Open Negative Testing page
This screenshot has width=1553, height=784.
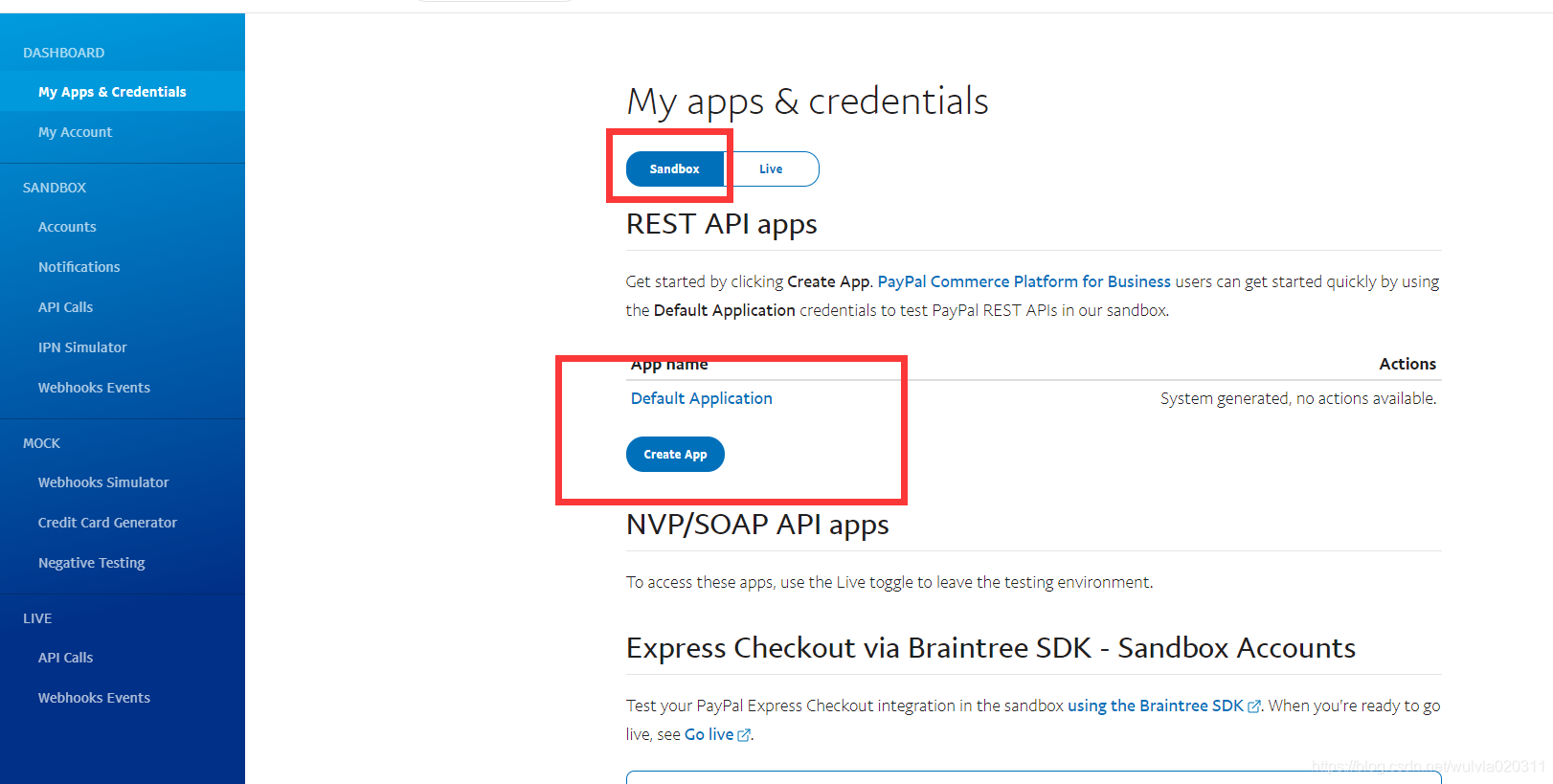coord(91,563)
